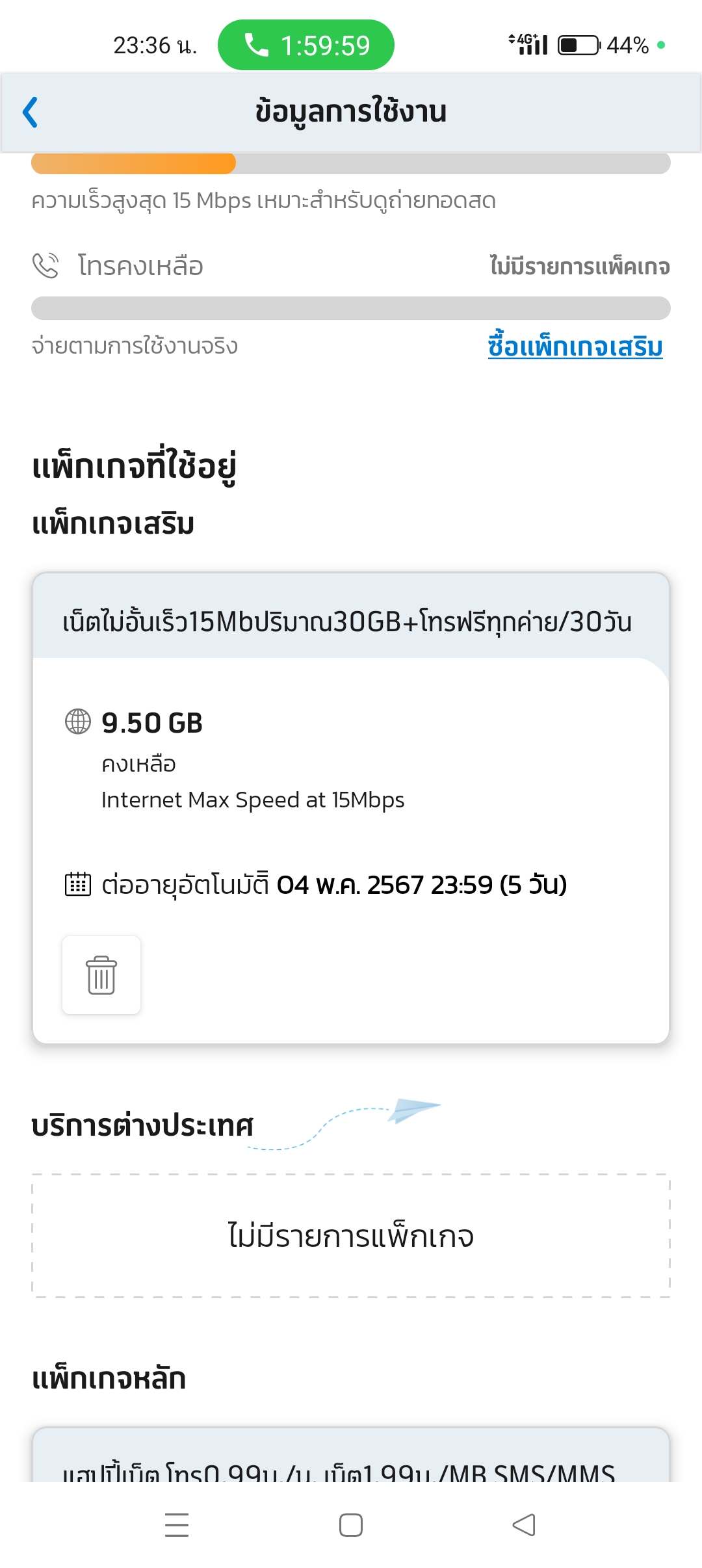Tap the ข้อมูลการใช้งาน page title

351,112
